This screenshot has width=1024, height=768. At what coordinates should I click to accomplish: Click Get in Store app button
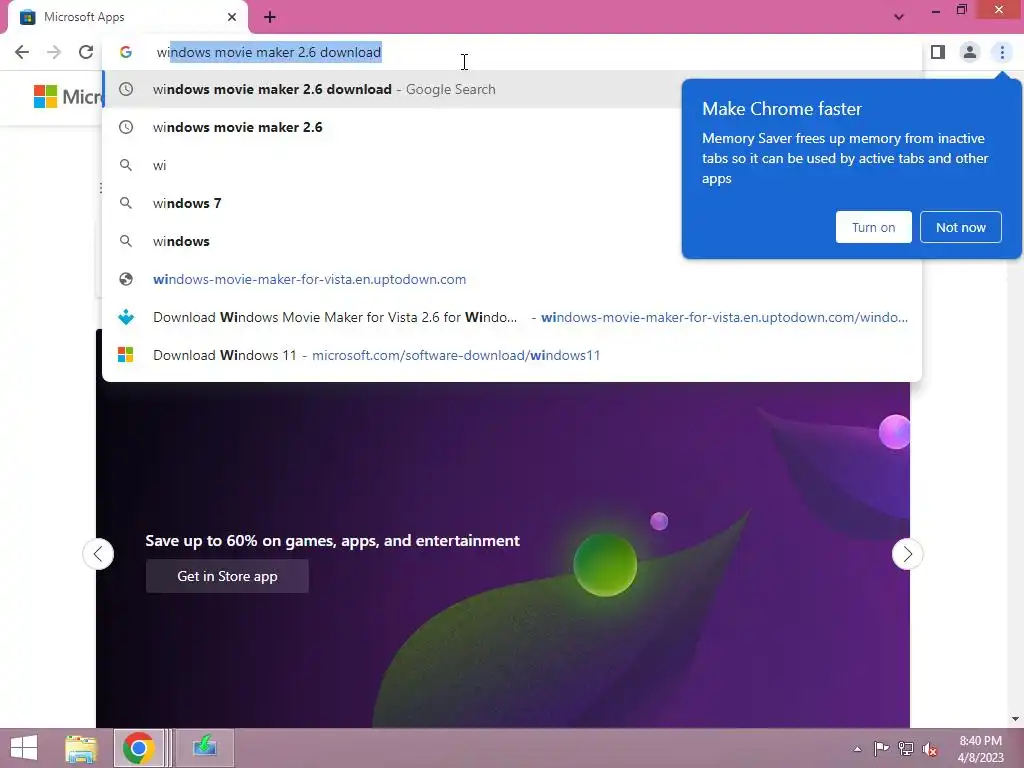click(x=227, y=576)
